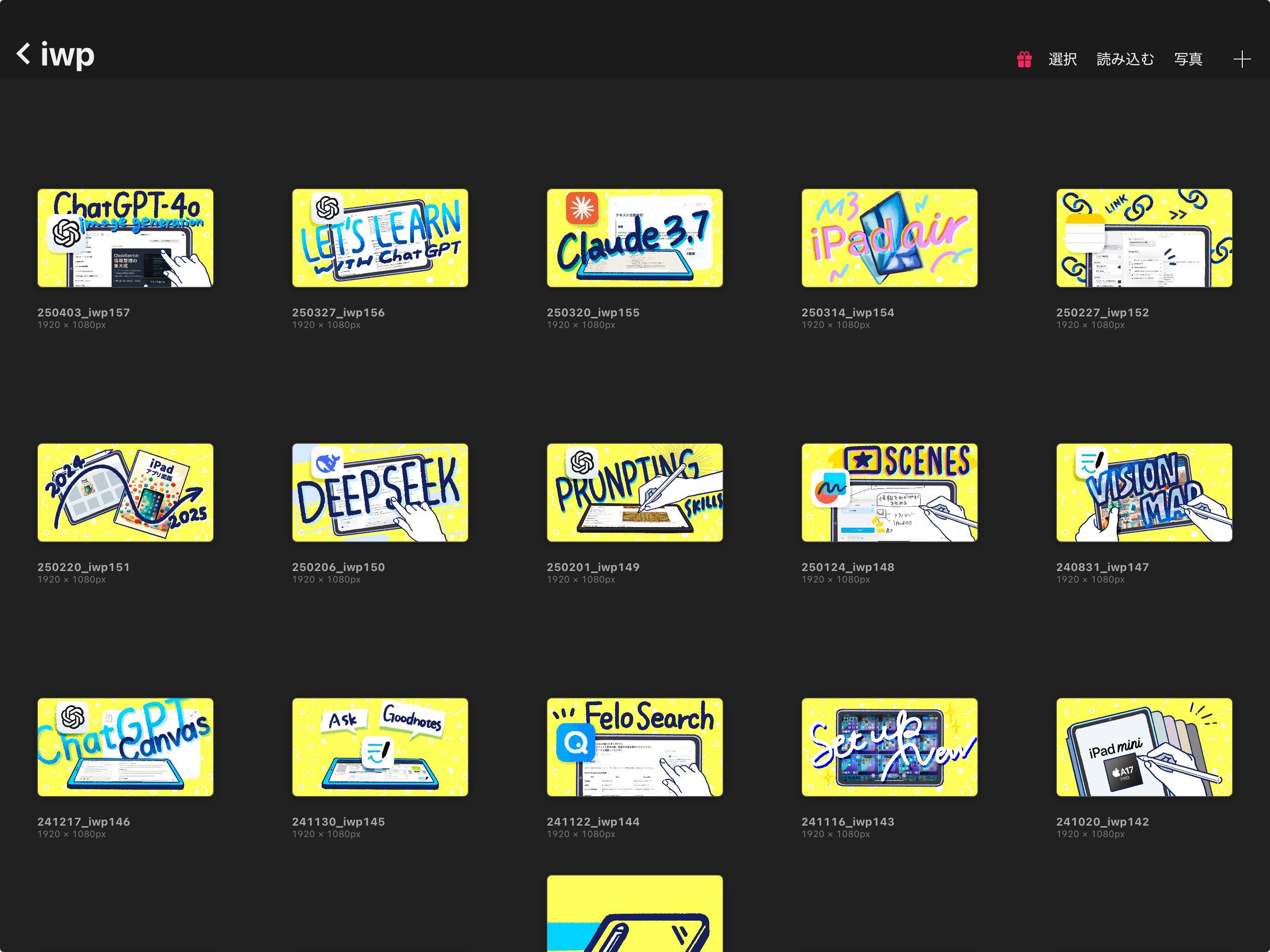1270x952 pixels.
Task: Tap the title 250124_iwp148
Action: tap(848, 567)
